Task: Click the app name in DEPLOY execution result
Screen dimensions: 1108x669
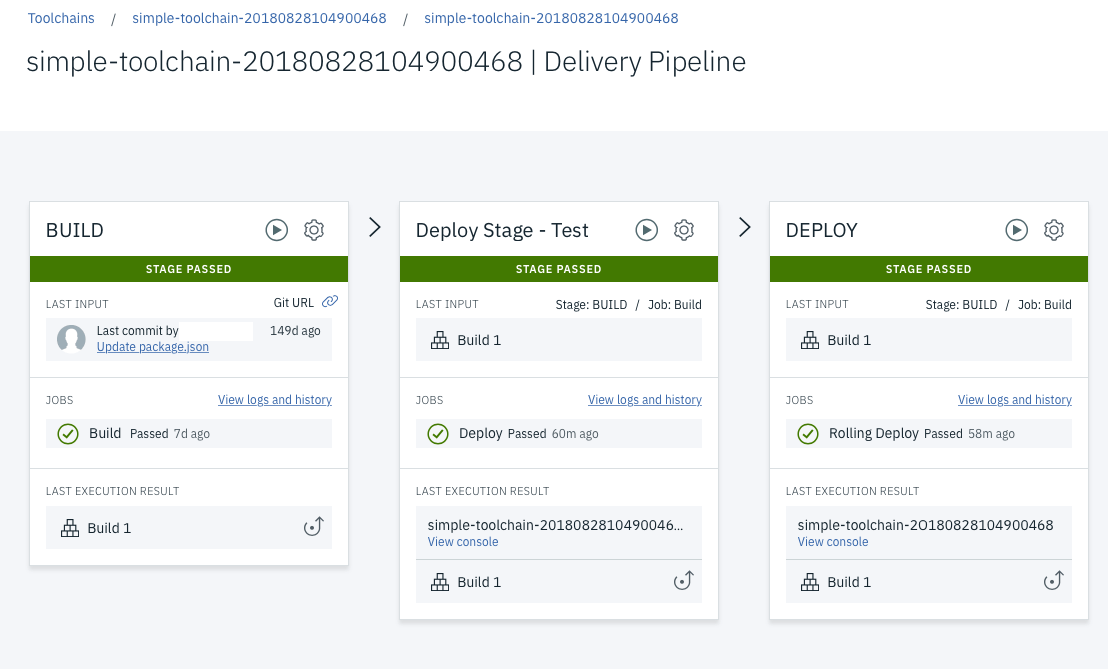Action: tap(925, 525)
